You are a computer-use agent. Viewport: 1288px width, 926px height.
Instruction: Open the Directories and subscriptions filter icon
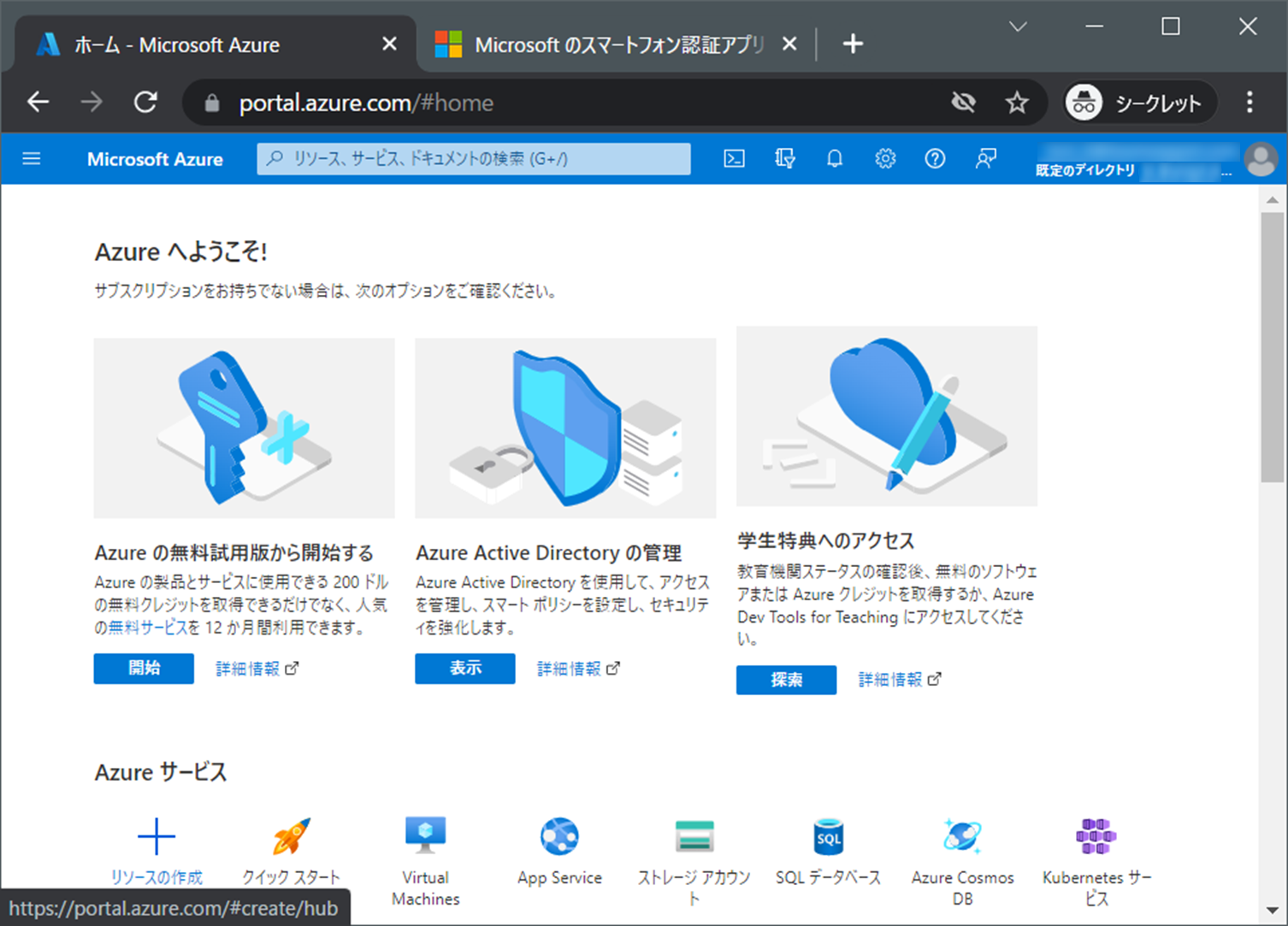(x=785, y=158)
